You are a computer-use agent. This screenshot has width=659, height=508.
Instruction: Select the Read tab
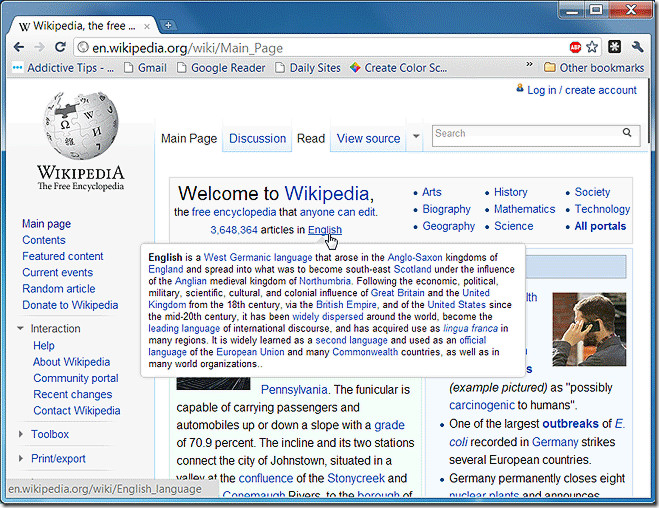tap(311, 138)
